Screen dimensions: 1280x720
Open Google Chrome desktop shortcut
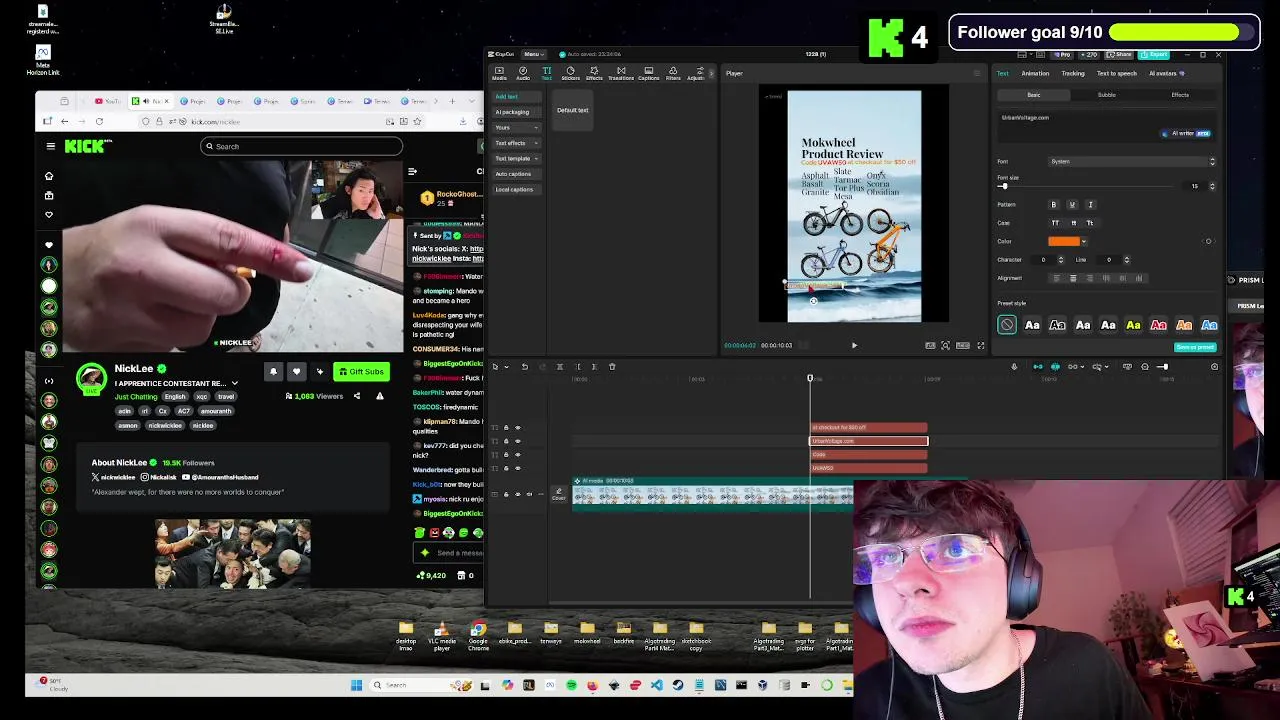click(x=478, y=635)
